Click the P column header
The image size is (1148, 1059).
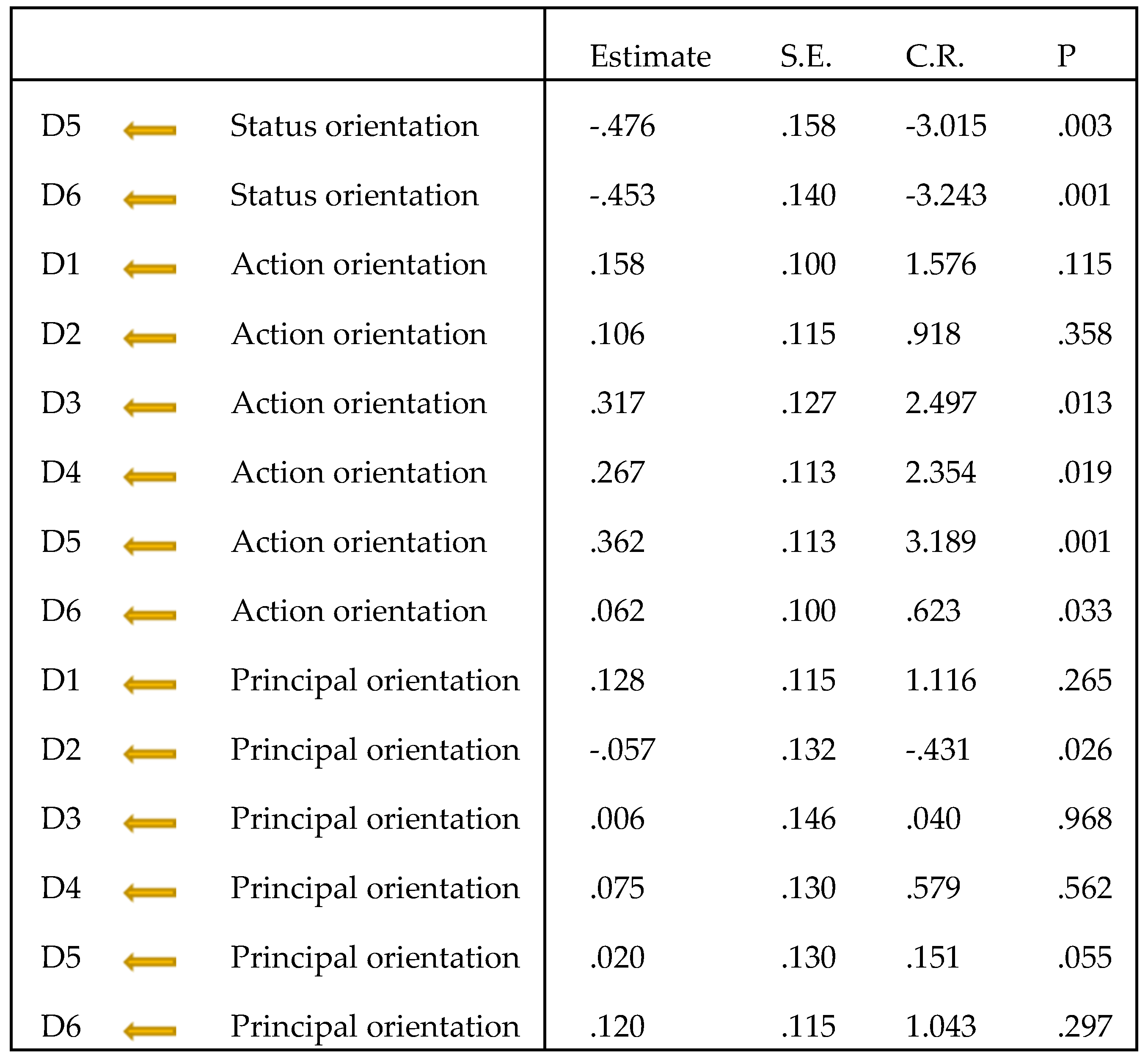(1066, 57)
